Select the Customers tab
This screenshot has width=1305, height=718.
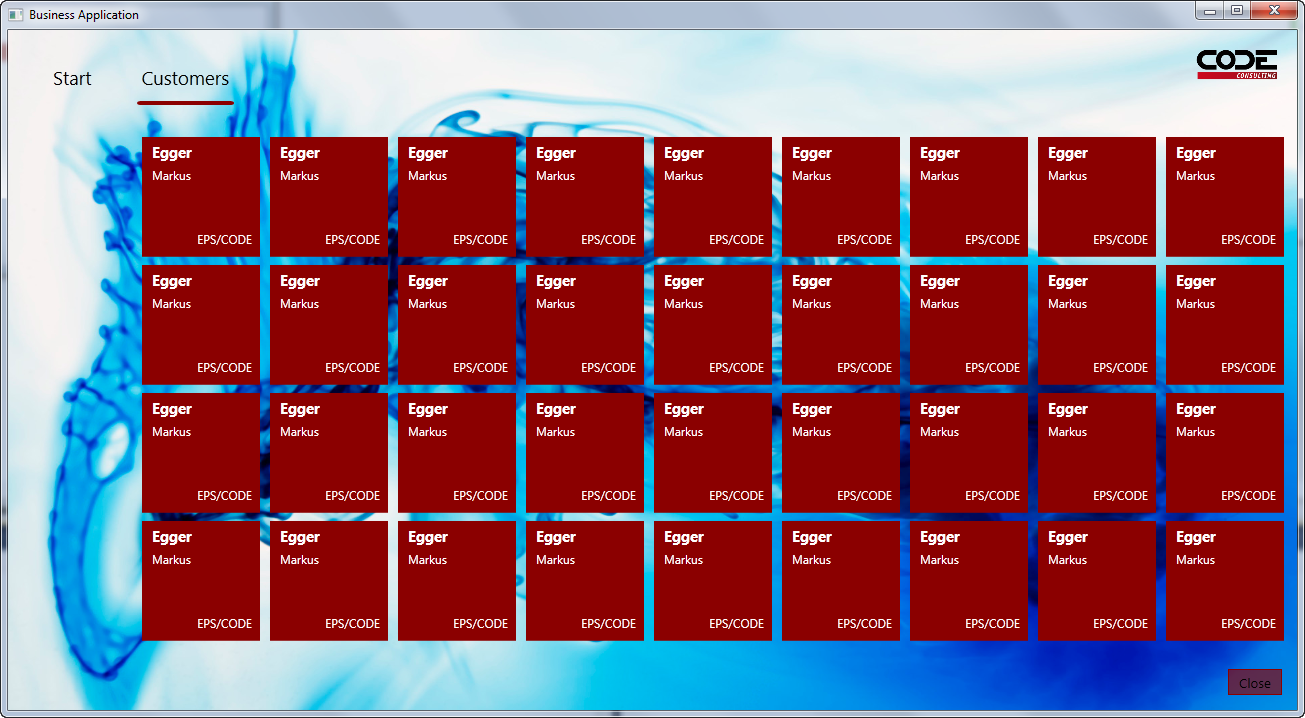[x=185, y=79]
